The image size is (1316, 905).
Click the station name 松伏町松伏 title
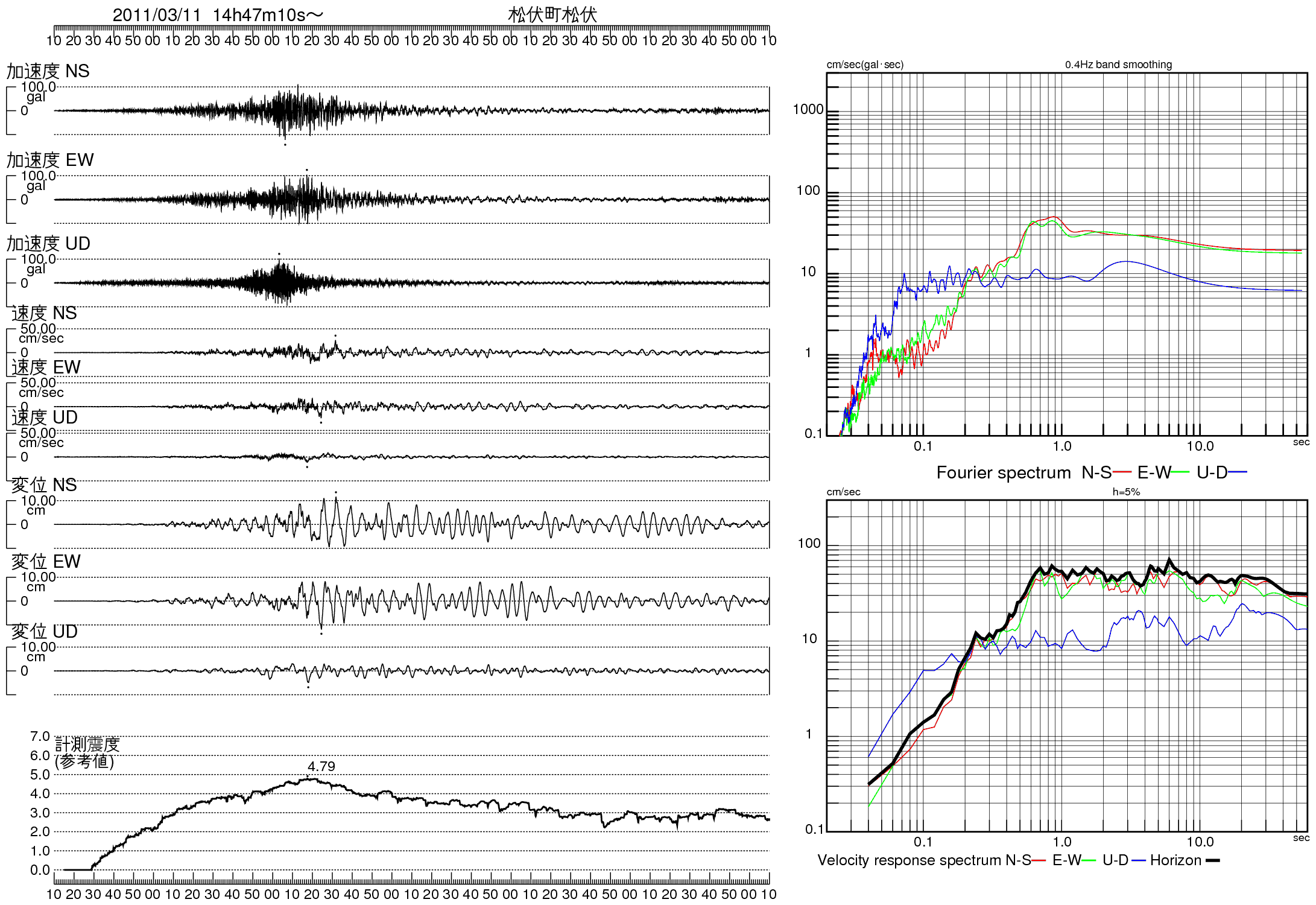click(552, 14)
